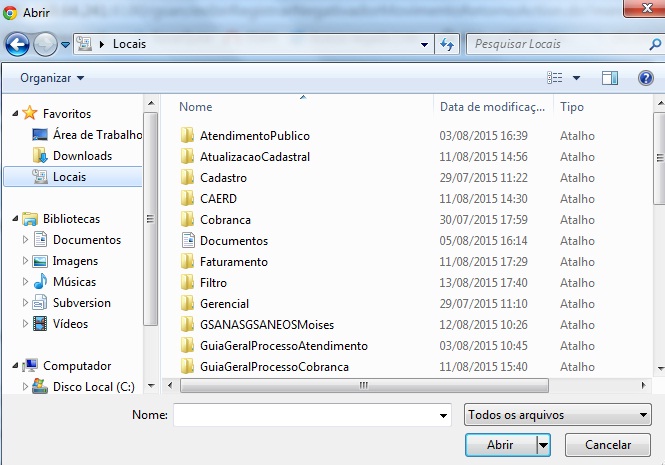The height and width of the screenshot is (465, 665).
Task: Click the Favoritos star icon
Action: tap(30, 113)
